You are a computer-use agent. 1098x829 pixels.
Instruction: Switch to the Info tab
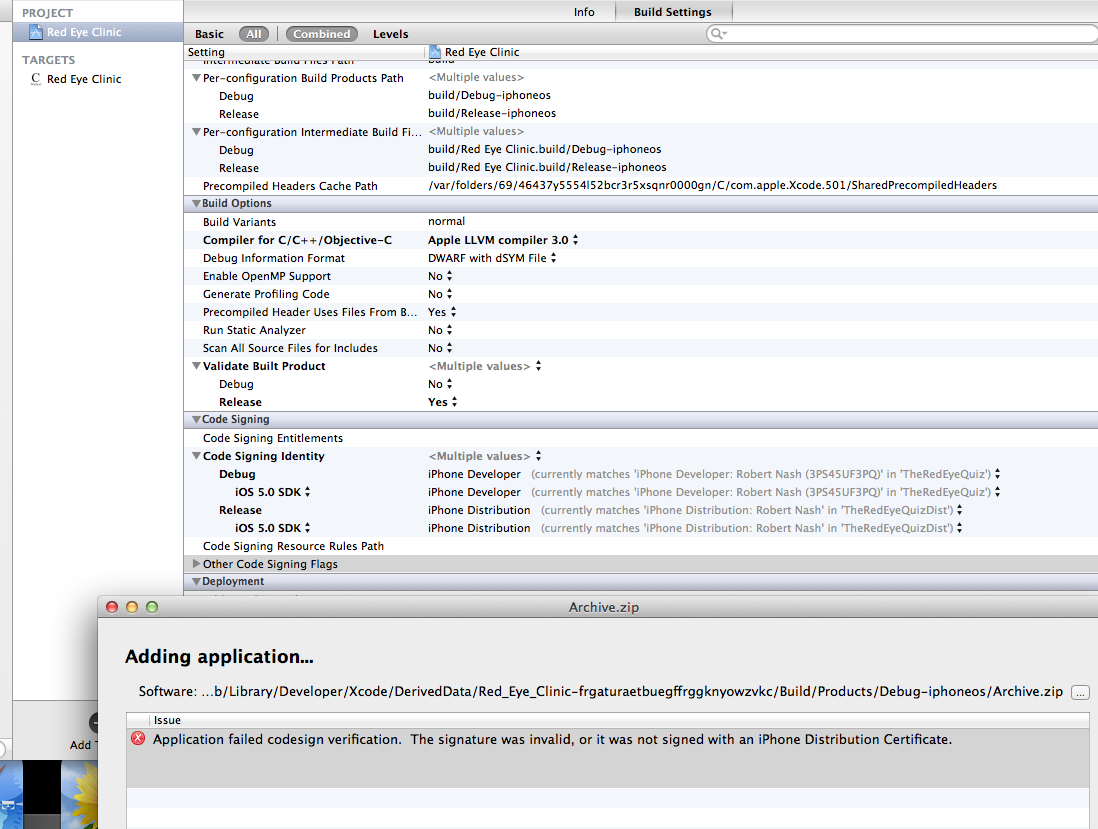584,12
